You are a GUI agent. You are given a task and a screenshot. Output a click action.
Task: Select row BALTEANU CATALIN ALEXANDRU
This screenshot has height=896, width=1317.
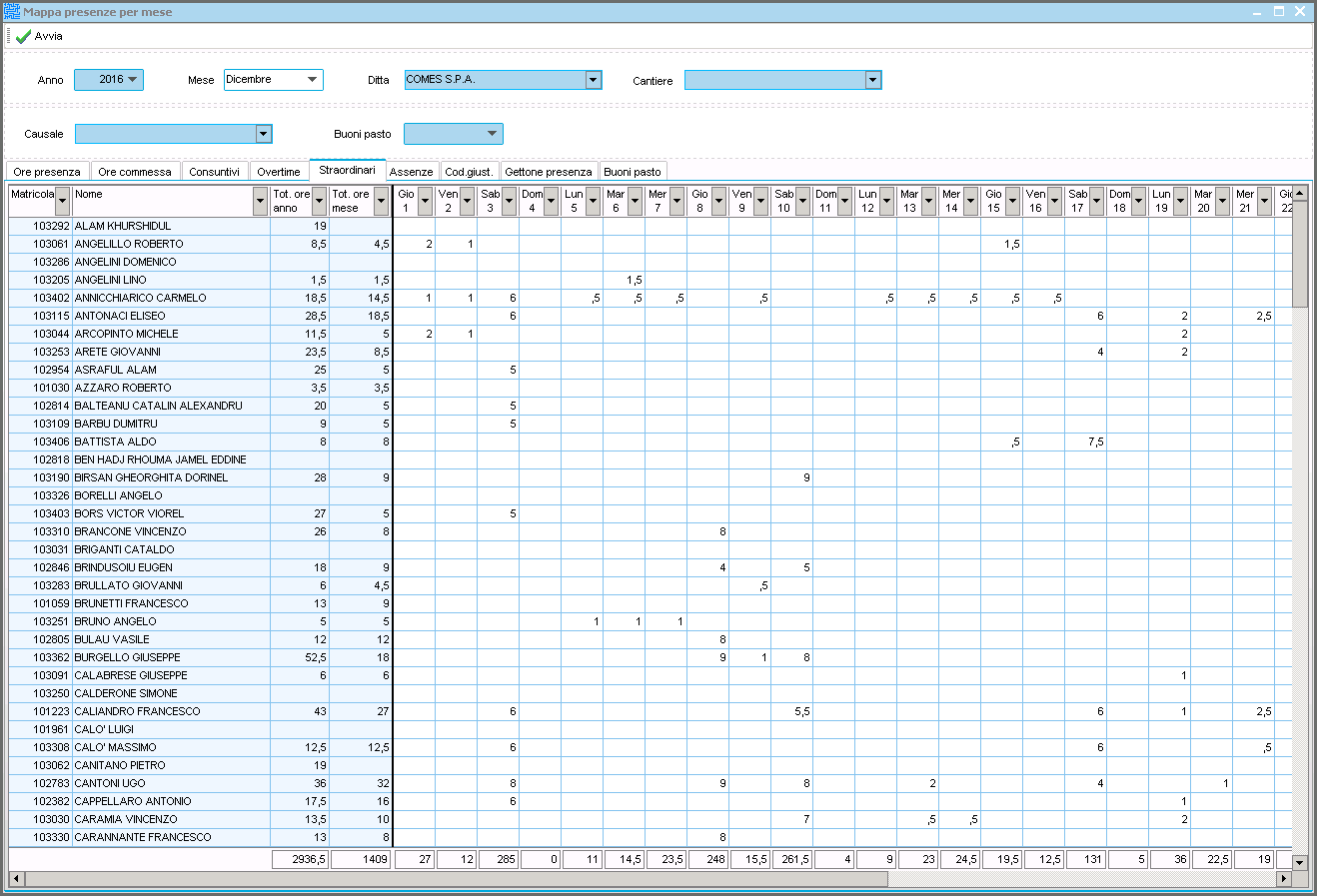pyautogui.click(x=651, y=406)
